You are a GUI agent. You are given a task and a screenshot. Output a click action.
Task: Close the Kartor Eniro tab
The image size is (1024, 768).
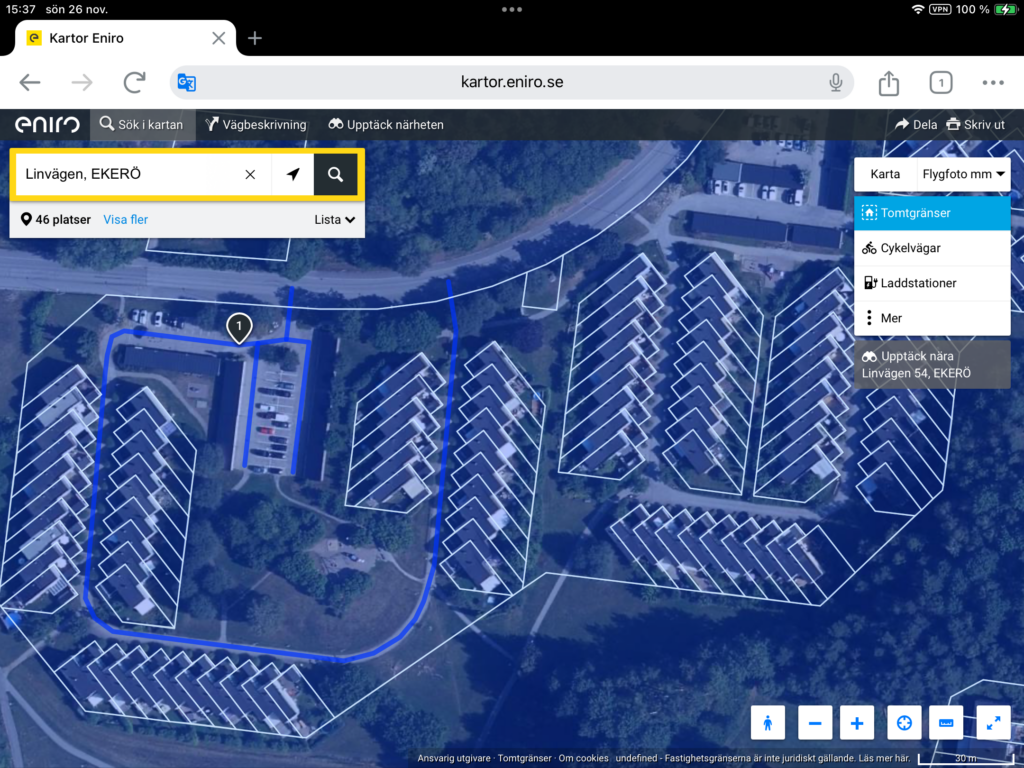point(219,39)
